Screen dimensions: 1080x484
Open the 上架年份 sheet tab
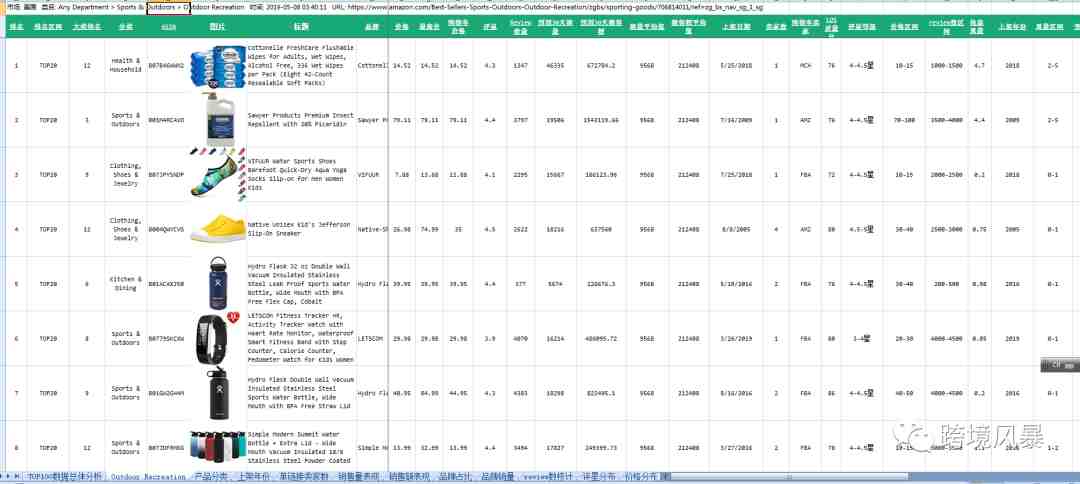[x=253, y=476]
